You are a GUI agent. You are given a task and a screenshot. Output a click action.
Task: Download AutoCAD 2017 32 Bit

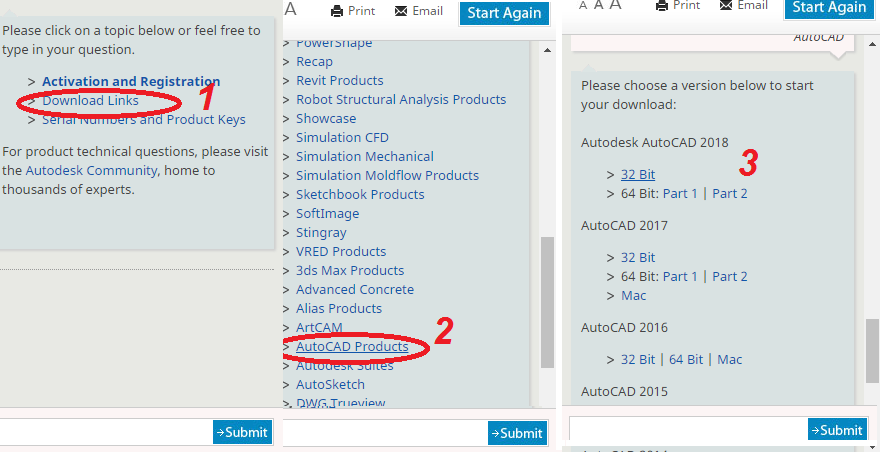click(638, 258)
